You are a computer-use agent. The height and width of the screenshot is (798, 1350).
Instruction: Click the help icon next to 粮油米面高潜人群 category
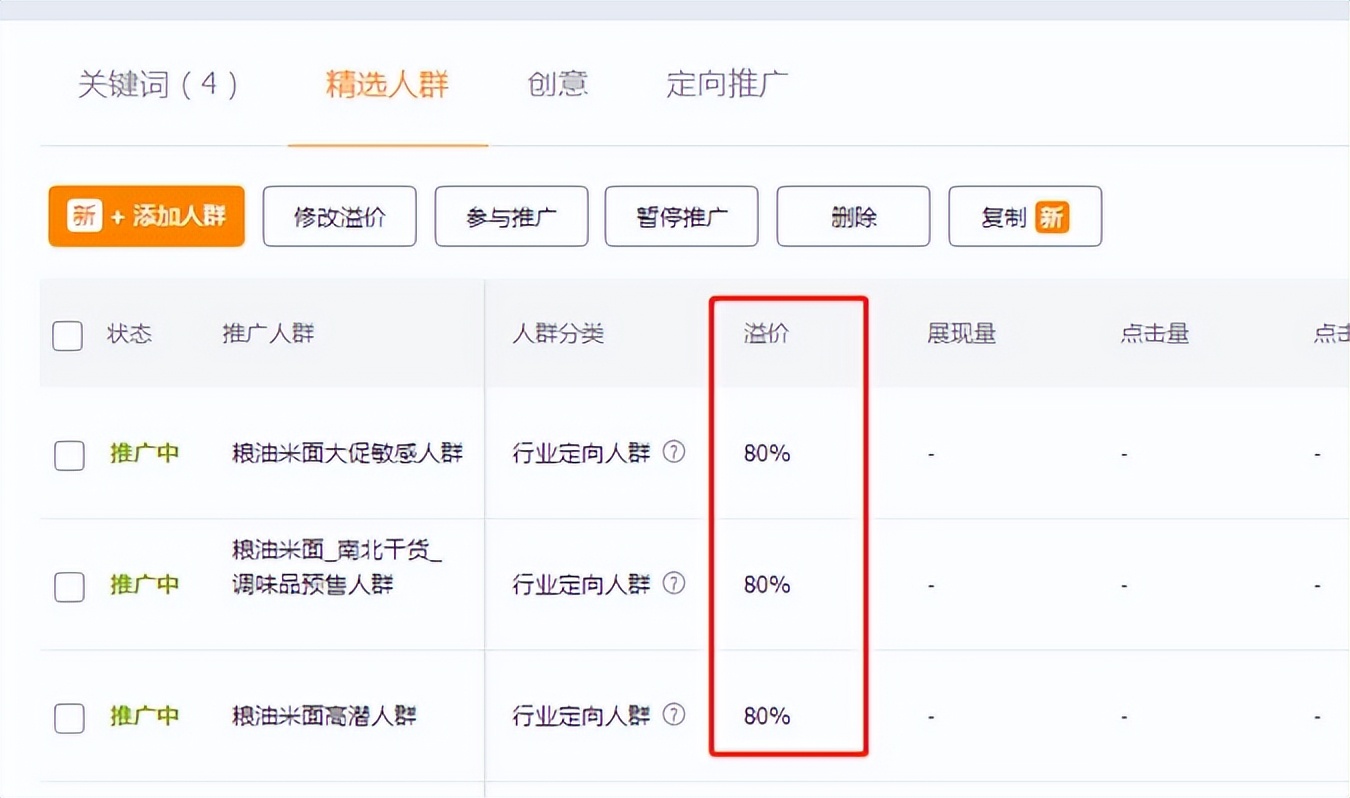pos(675,715)
